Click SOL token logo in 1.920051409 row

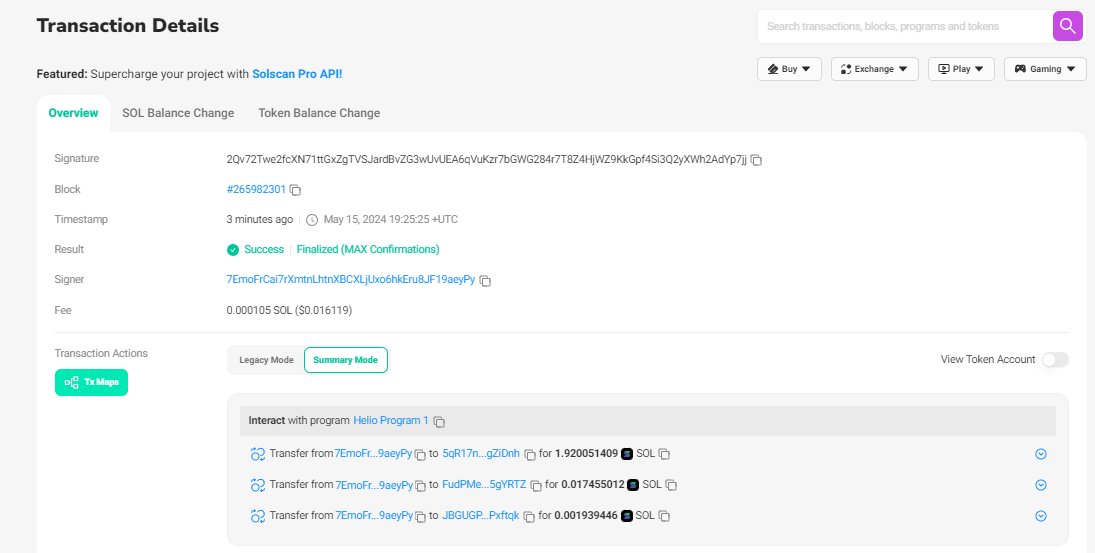click(x=627, y=454)
